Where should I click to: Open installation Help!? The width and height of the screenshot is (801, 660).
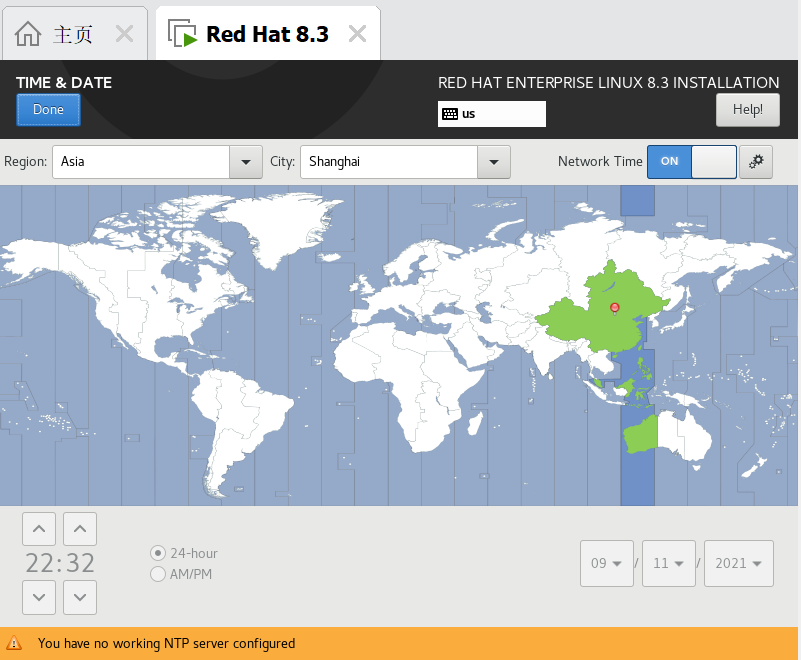(x=747, y=110)
